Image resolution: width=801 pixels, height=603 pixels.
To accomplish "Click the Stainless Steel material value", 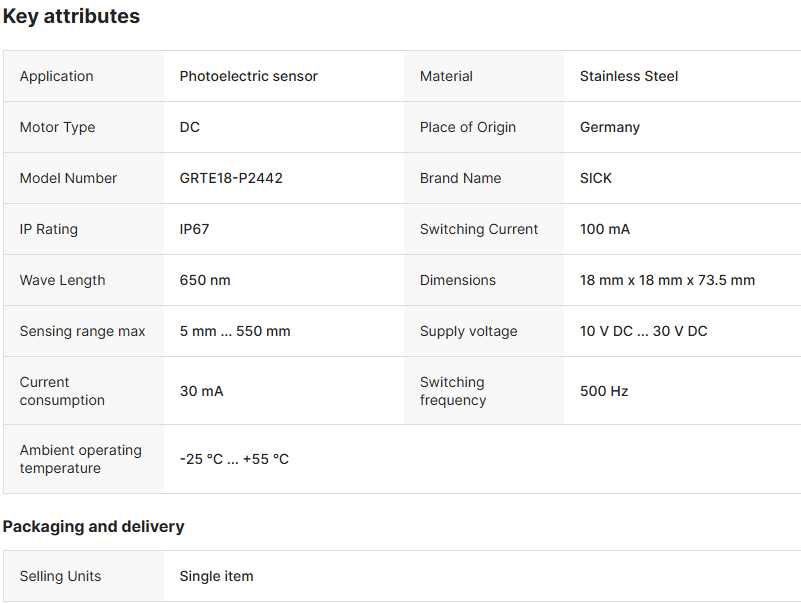I will [628, 76].
